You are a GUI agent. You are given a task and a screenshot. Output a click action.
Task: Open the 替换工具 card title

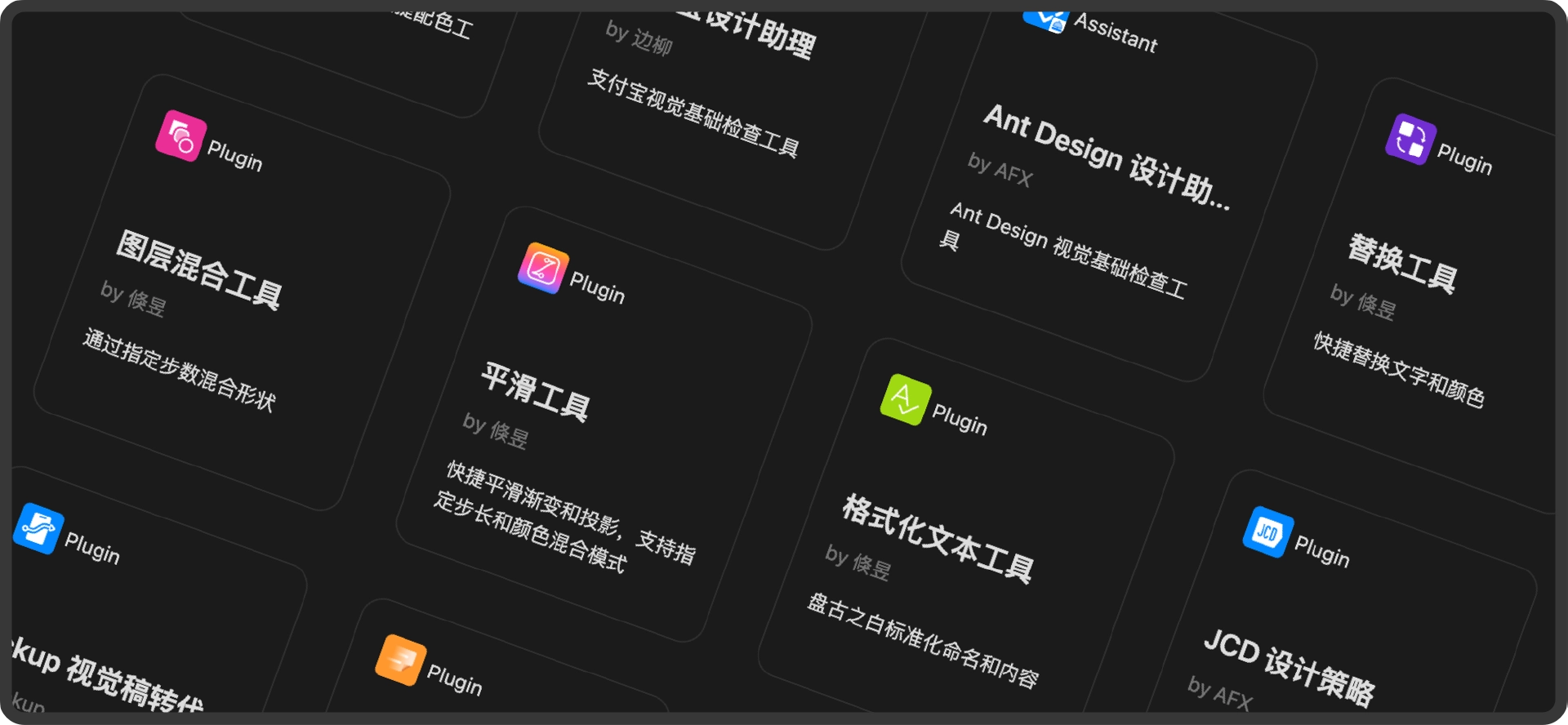pos(1402,264)
